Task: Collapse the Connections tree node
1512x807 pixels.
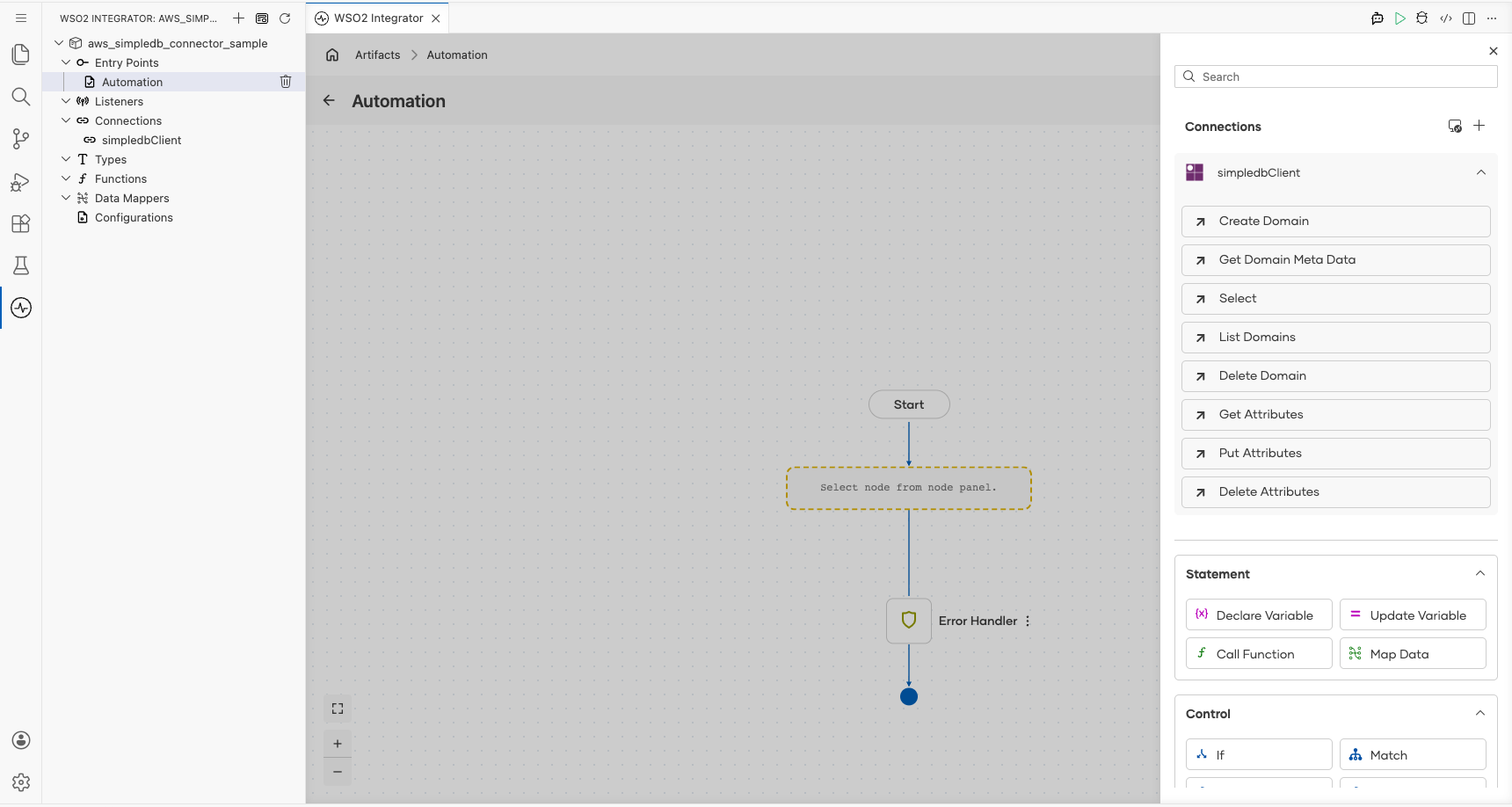Action: 66,120
